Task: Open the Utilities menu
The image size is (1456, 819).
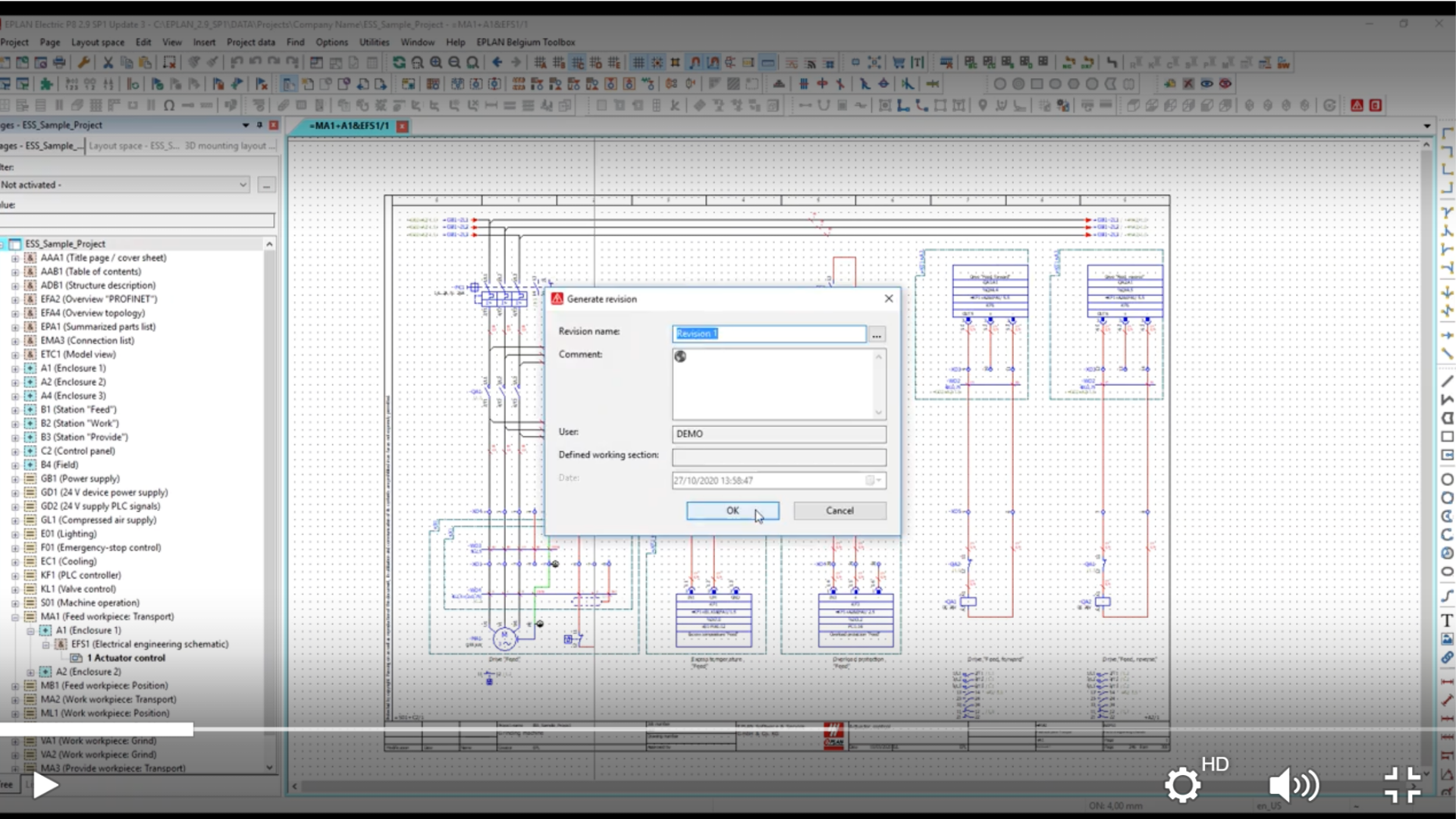Action: [374, 42]
